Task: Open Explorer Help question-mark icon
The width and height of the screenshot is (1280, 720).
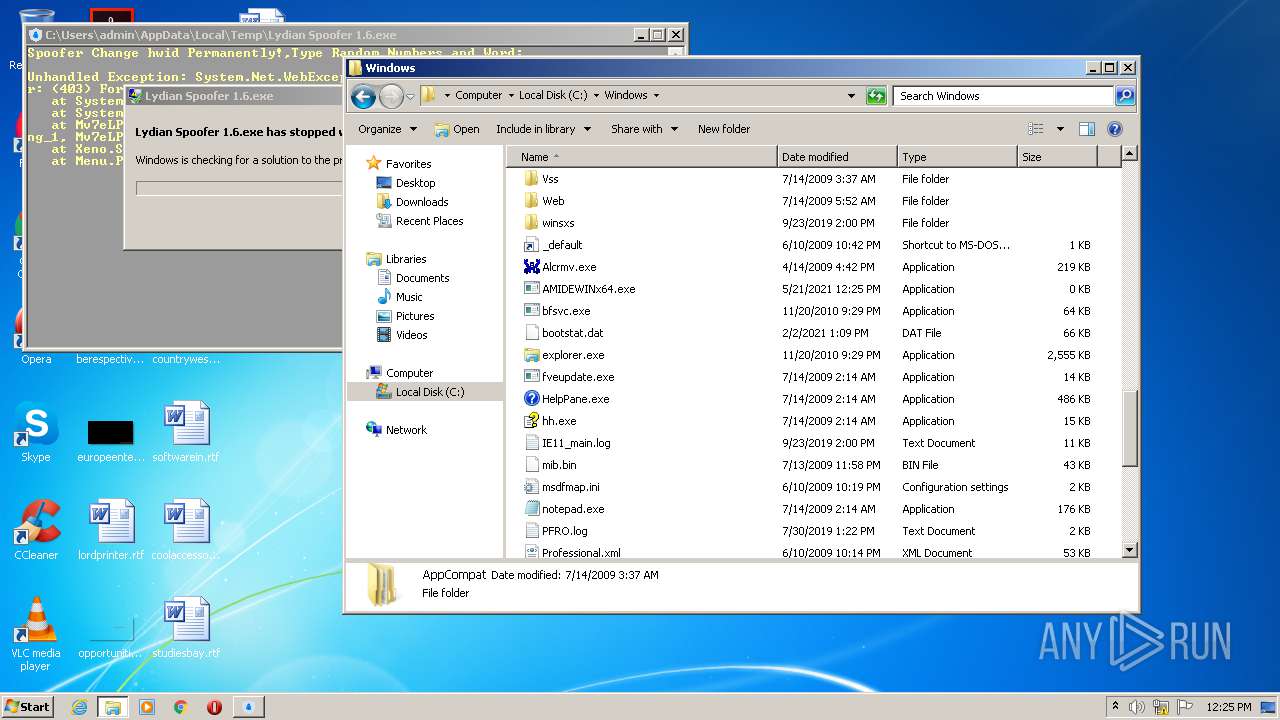Action: [1115, 129]
